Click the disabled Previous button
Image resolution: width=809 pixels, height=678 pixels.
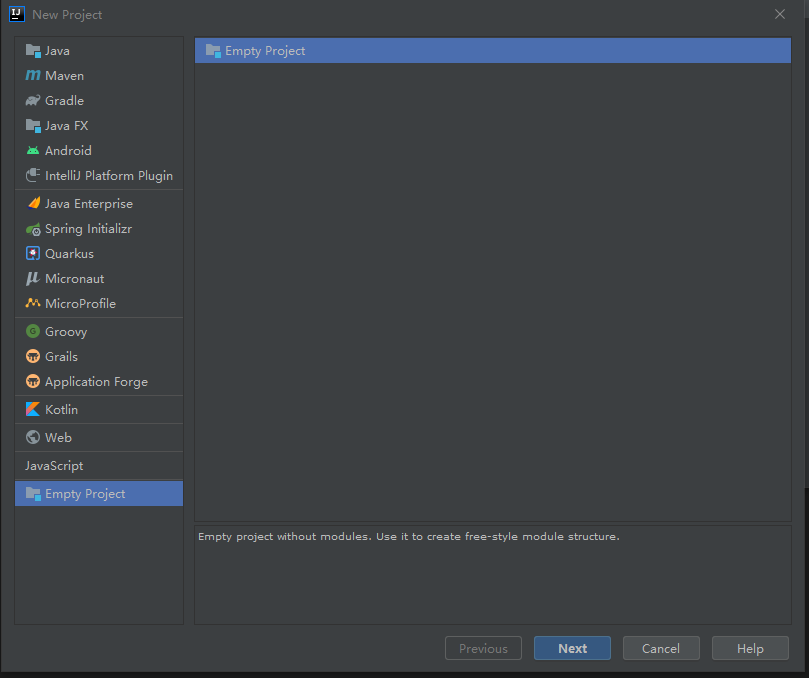pyautogui.click(x=483, y=648)
